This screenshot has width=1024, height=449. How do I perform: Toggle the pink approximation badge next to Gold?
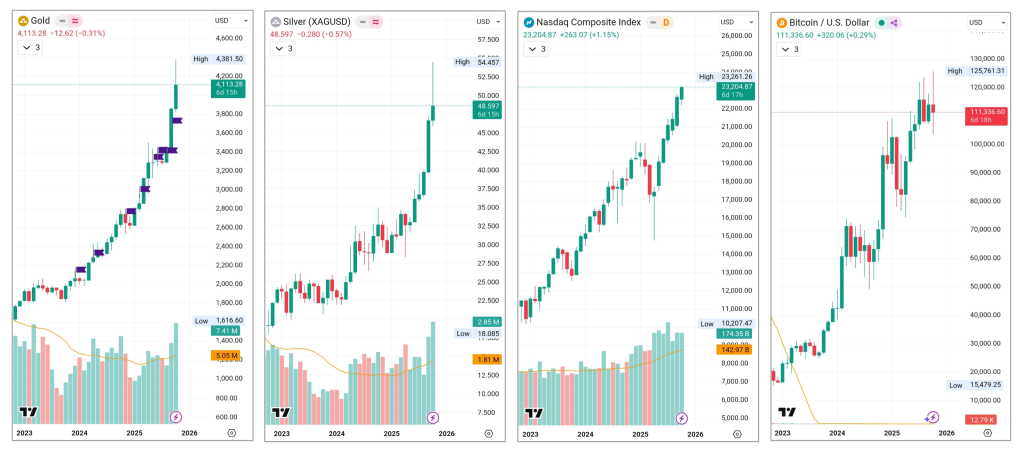coord(76,21)
